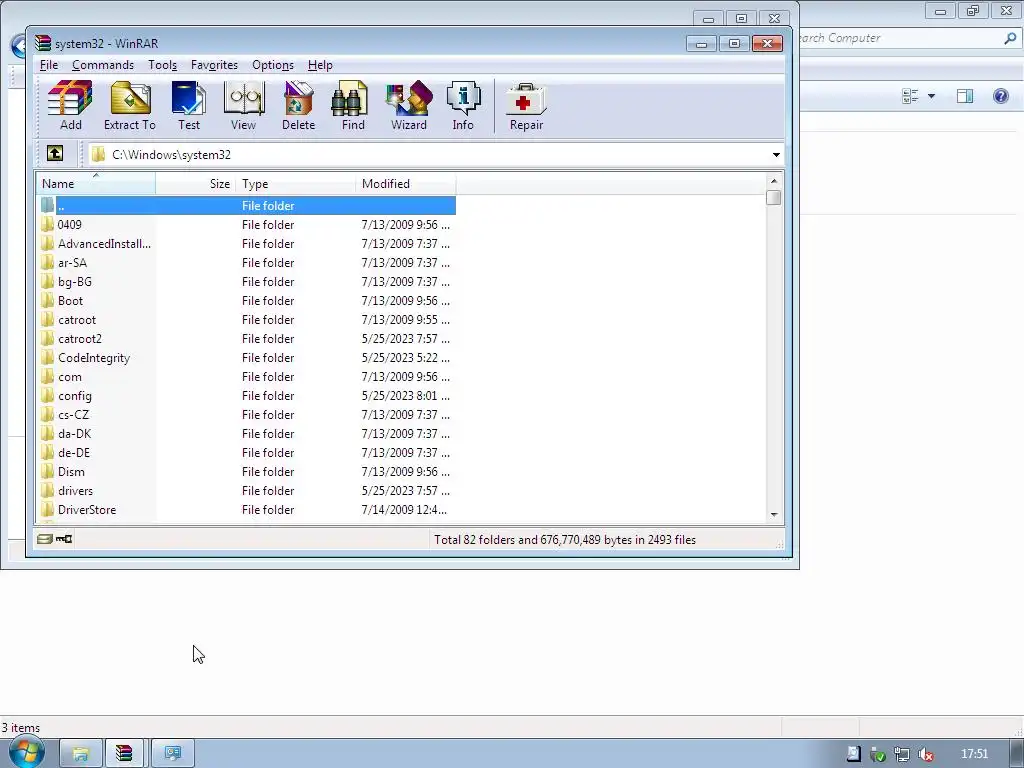Run the Test archive tool
The image size is (1024, 768).
(x=189, y=106)
